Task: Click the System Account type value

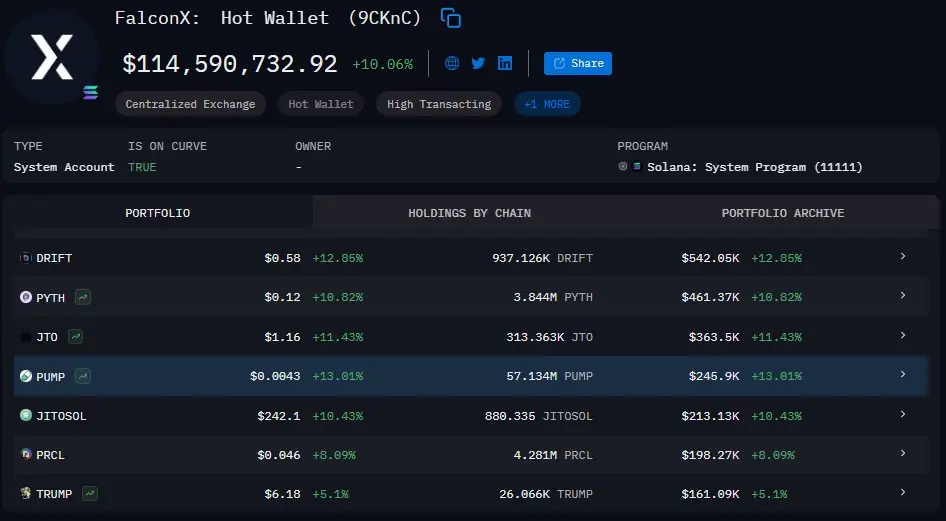Action: click(64, 167)
